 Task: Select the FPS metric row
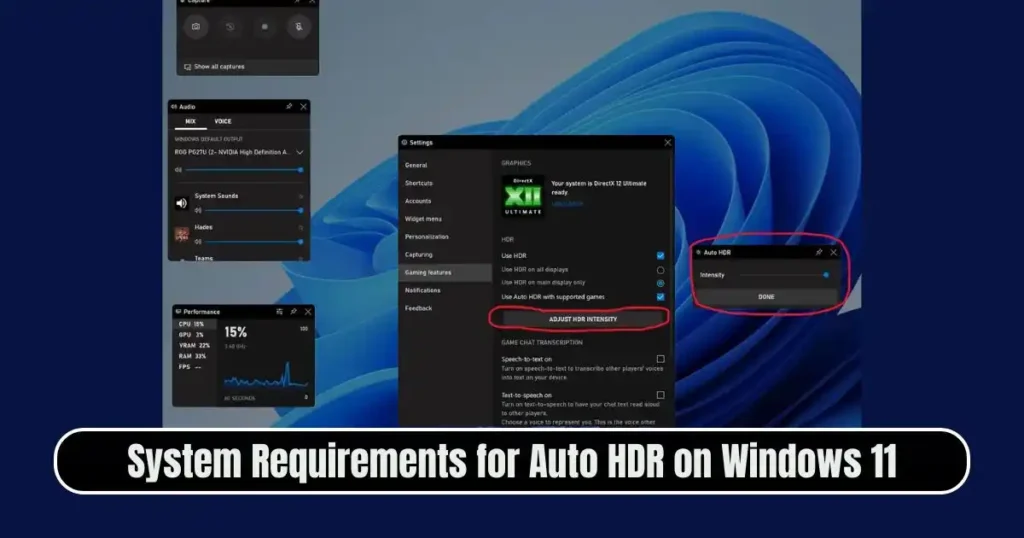pos(194,367)
